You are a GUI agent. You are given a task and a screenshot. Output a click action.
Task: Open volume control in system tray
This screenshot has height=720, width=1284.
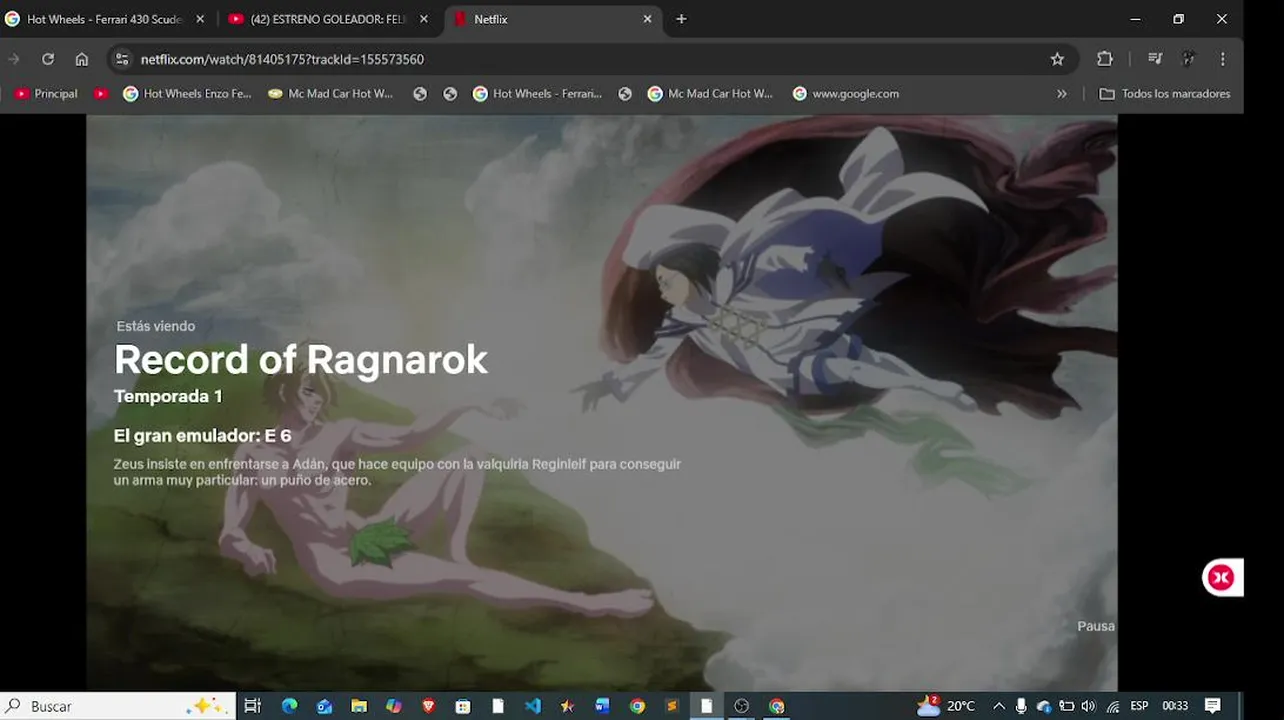[x=1088, y=706]
